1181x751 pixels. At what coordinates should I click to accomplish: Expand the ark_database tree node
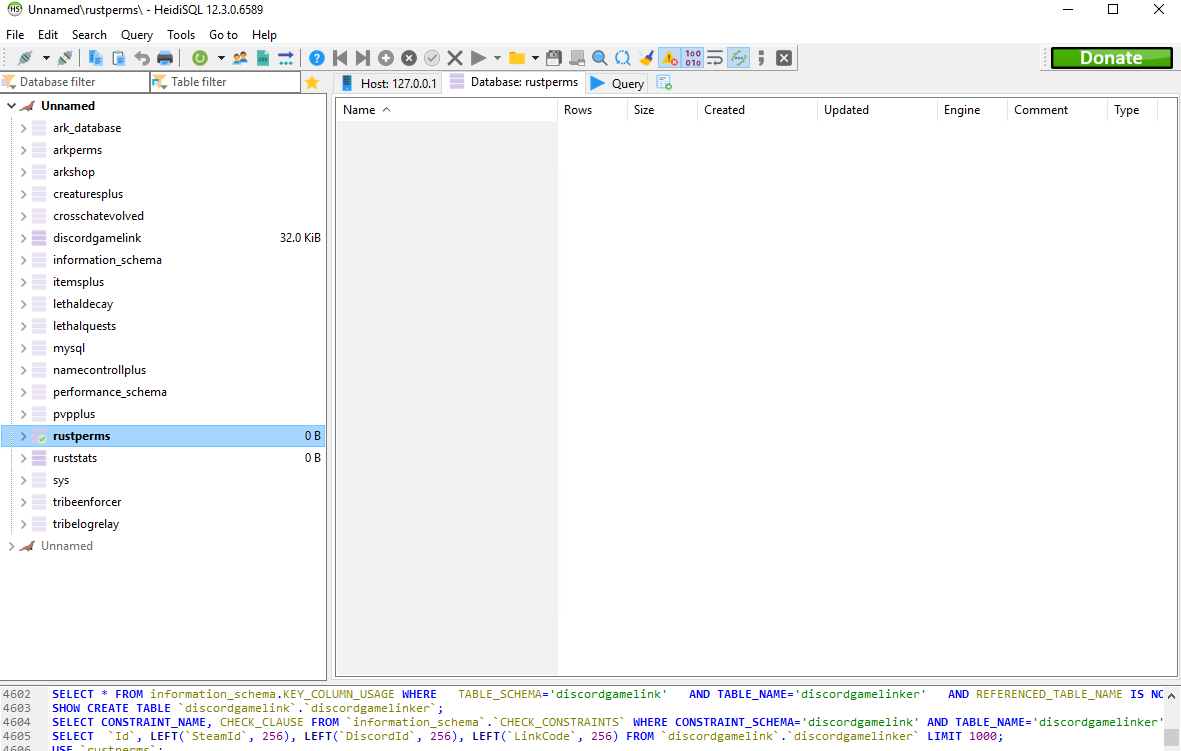coord(23,128)
